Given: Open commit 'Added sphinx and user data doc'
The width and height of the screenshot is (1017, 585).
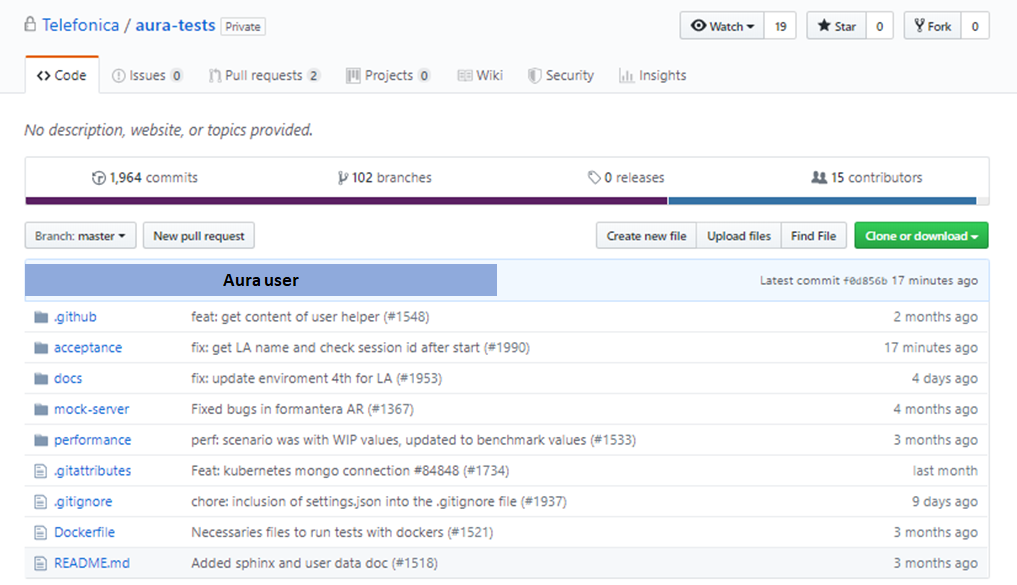Looking at the screenshot, I should pyautogui.click(x=314, y=563).
